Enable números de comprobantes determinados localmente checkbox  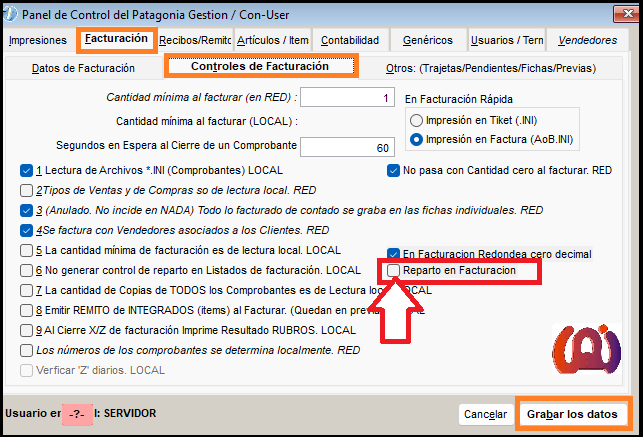coord(26,351)
